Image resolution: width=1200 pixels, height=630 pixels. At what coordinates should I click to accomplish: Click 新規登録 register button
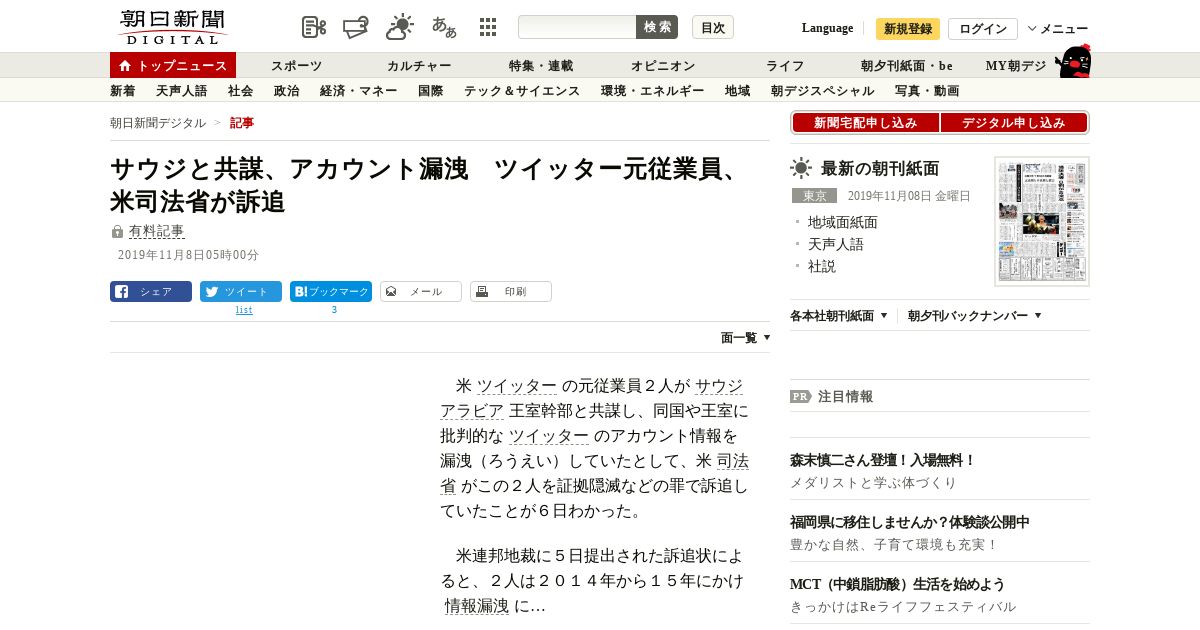coord(908,29)
